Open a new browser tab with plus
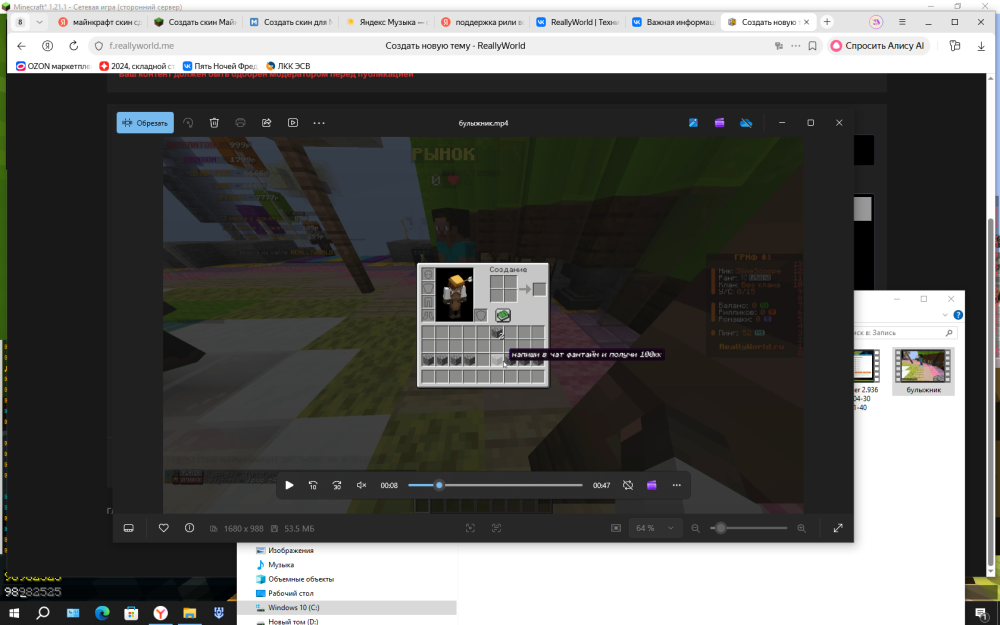1000x625 pixels. [x=827, y=22]
